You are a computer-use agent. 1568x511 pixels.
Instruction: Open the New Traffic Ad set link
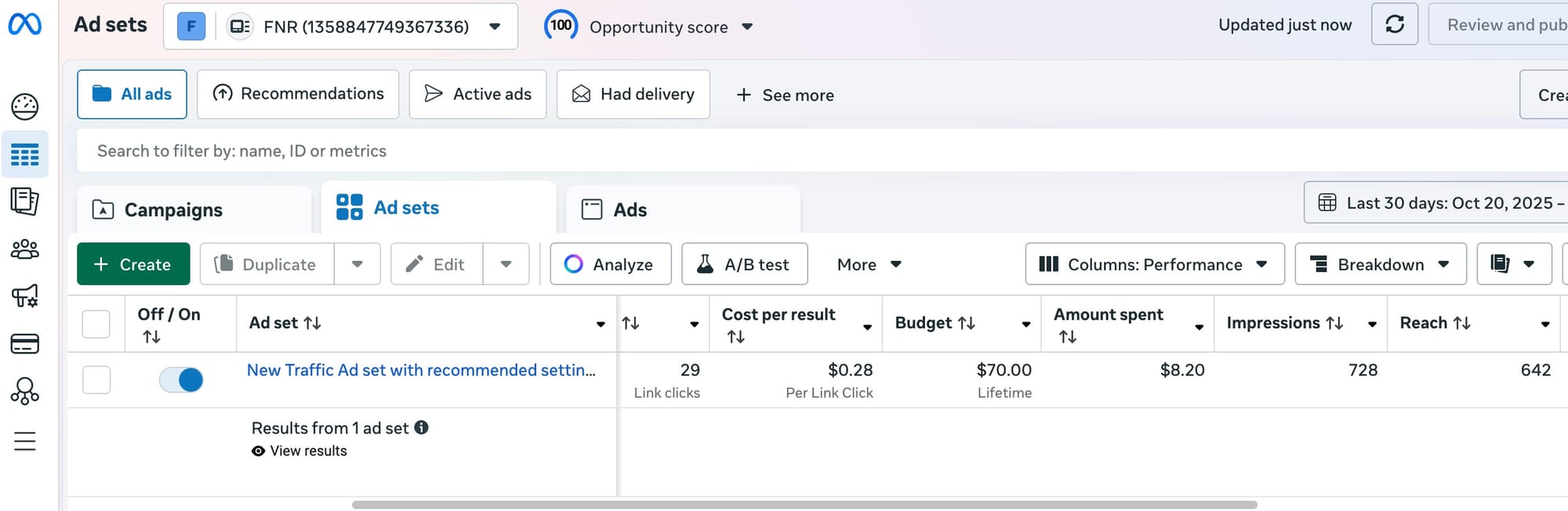pyautogui.click(x=421, y=370)
